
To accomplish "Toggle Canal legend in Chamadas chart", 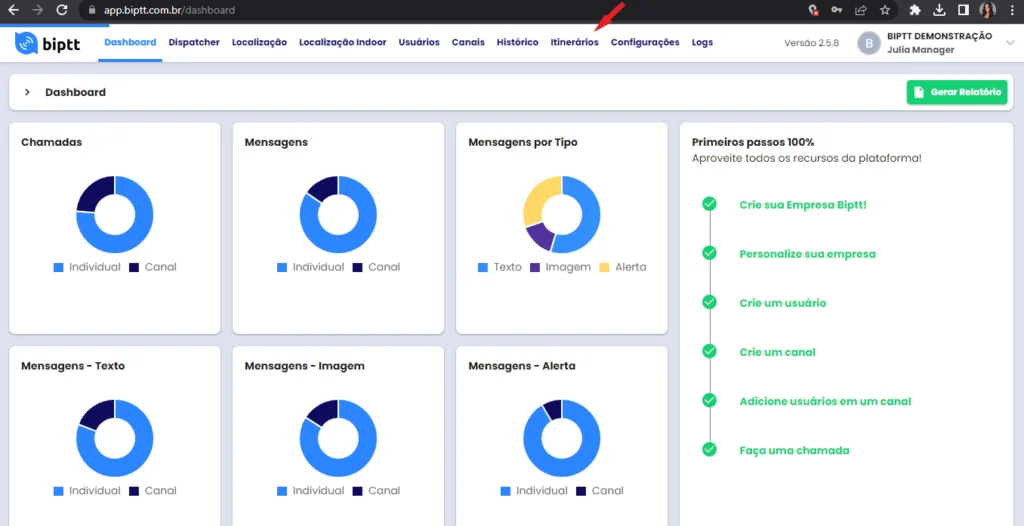I will pyautogui.click(x=153, y=267).
